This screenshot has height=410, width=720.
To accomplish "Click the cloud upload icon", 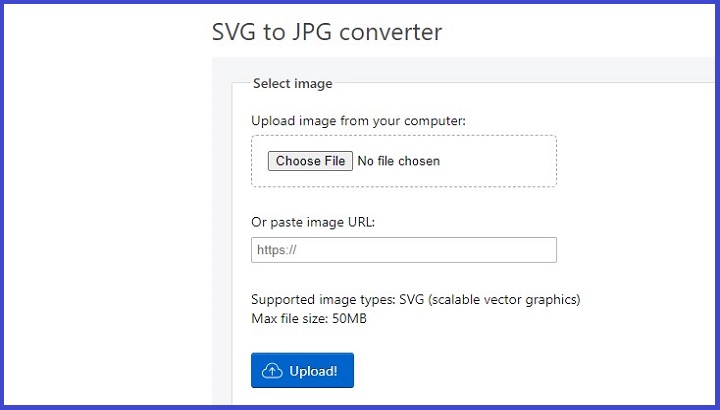I will tap(272, 371).
